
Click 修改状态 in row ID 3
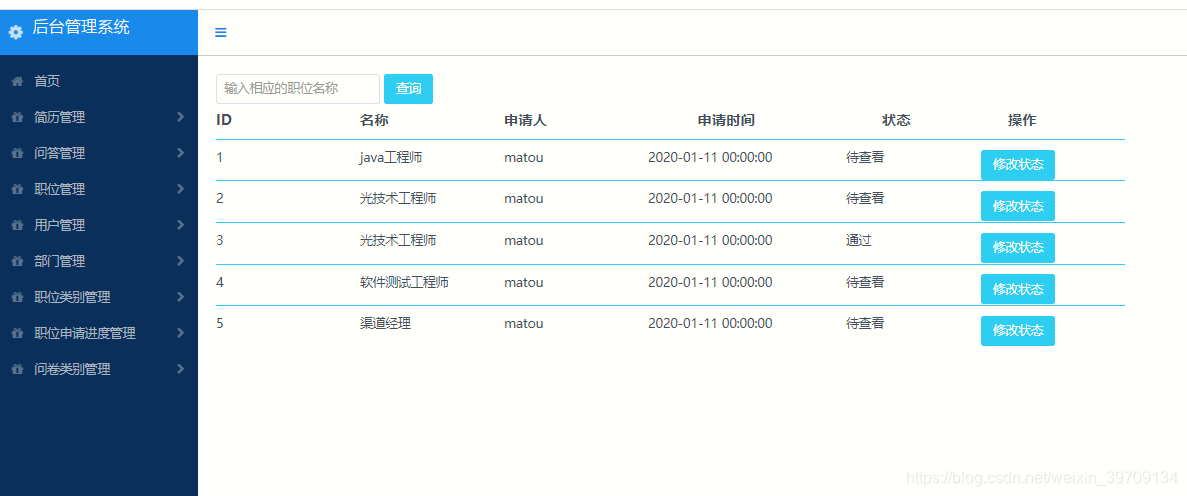tap(1017, 248)
